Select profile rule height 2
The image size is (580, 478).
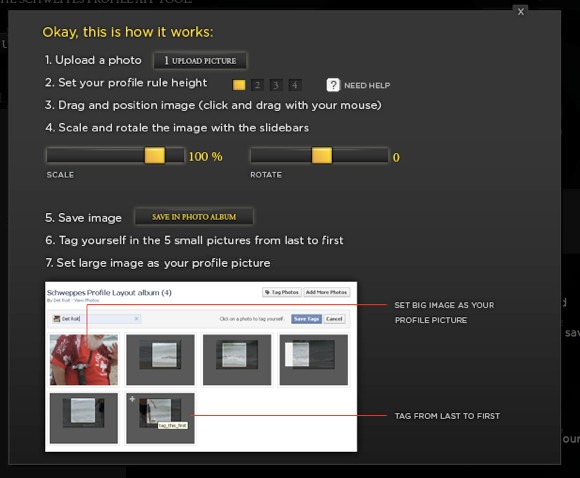[257, 85]
